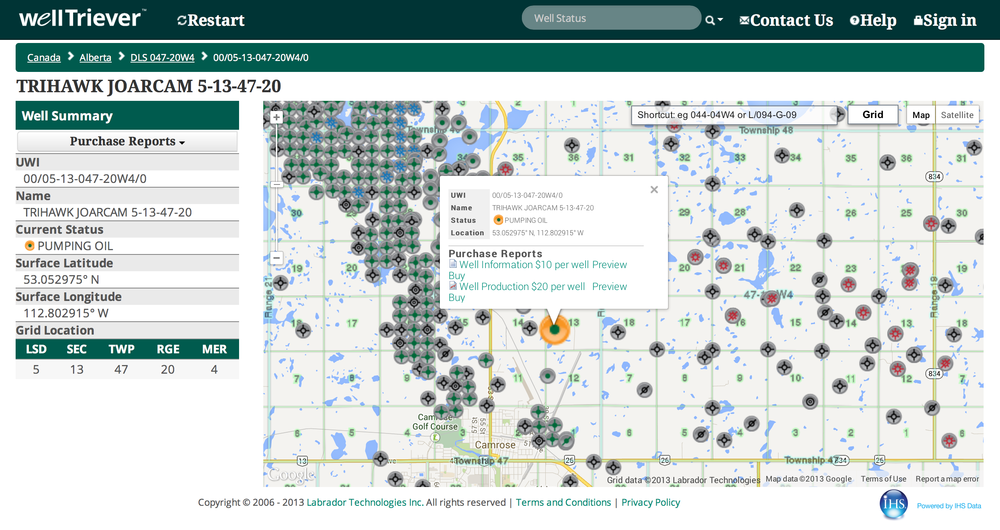Click the PUMPING OIL status icon in sidebar

coord(29,246)
